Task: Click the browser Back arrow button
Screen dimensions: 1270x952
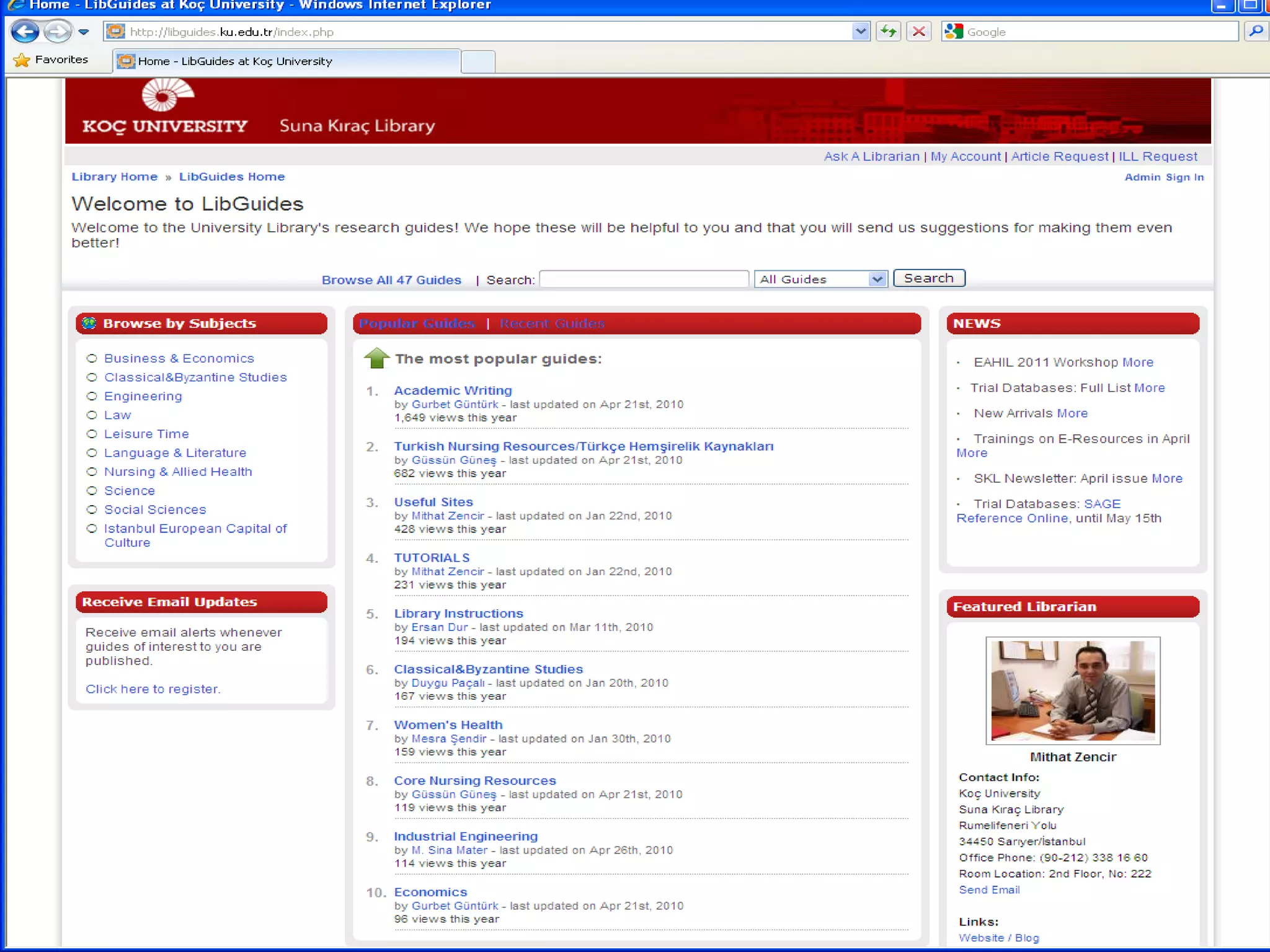Action: click(25, 31)
